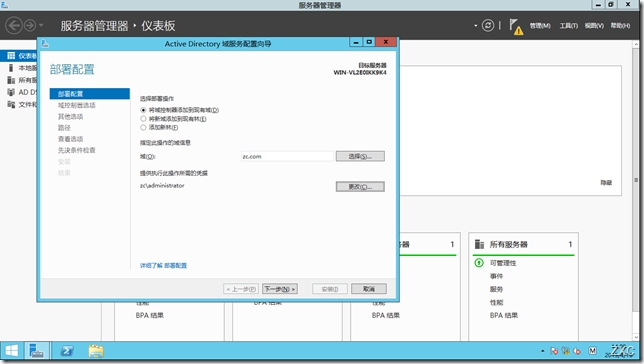The width and height of the screenshot is (644, 364).
Task: Click Server Manager title bar app icon
Action: 4,5
